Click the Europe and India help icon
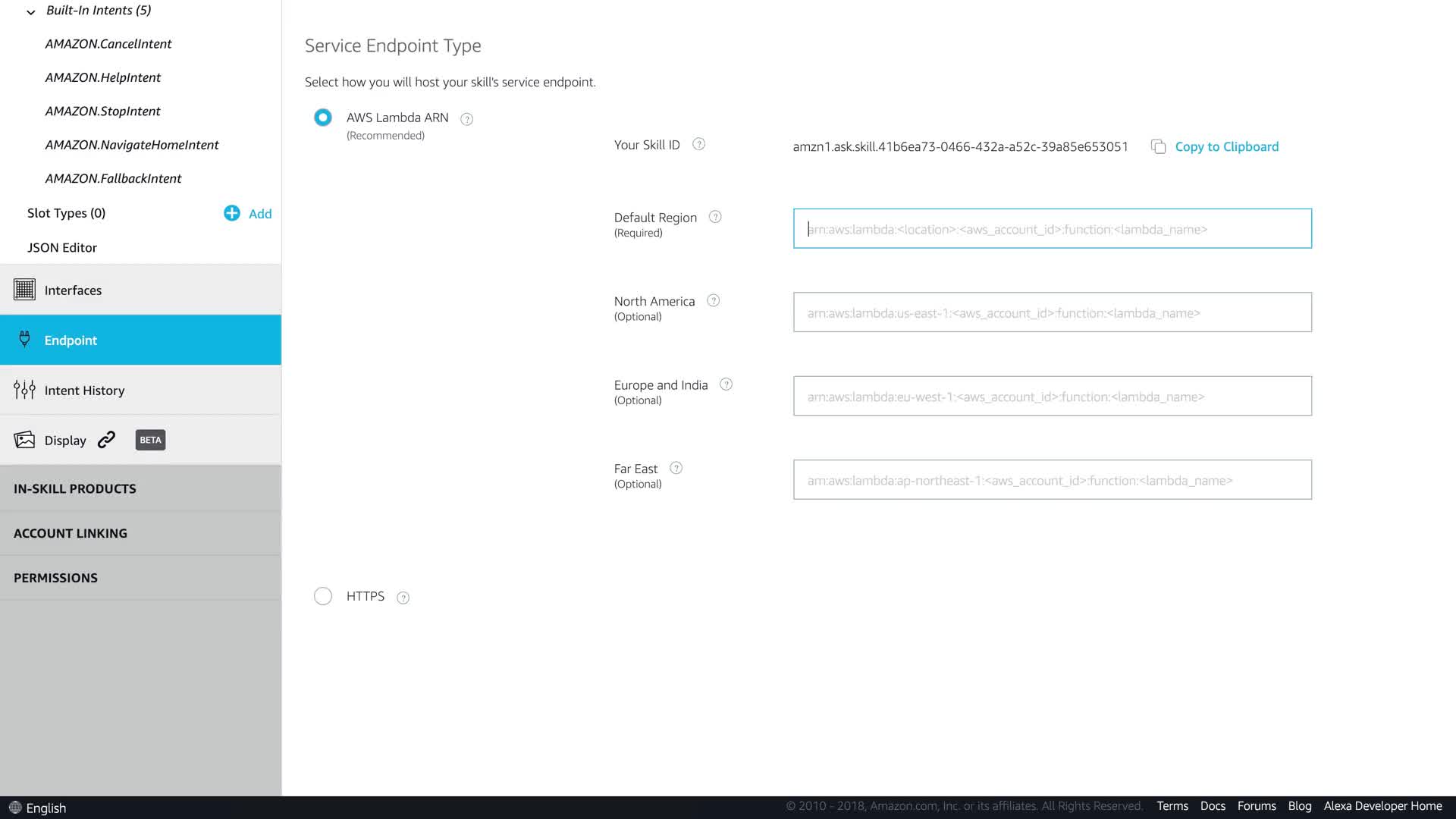1456x819 pixels. 726,384
